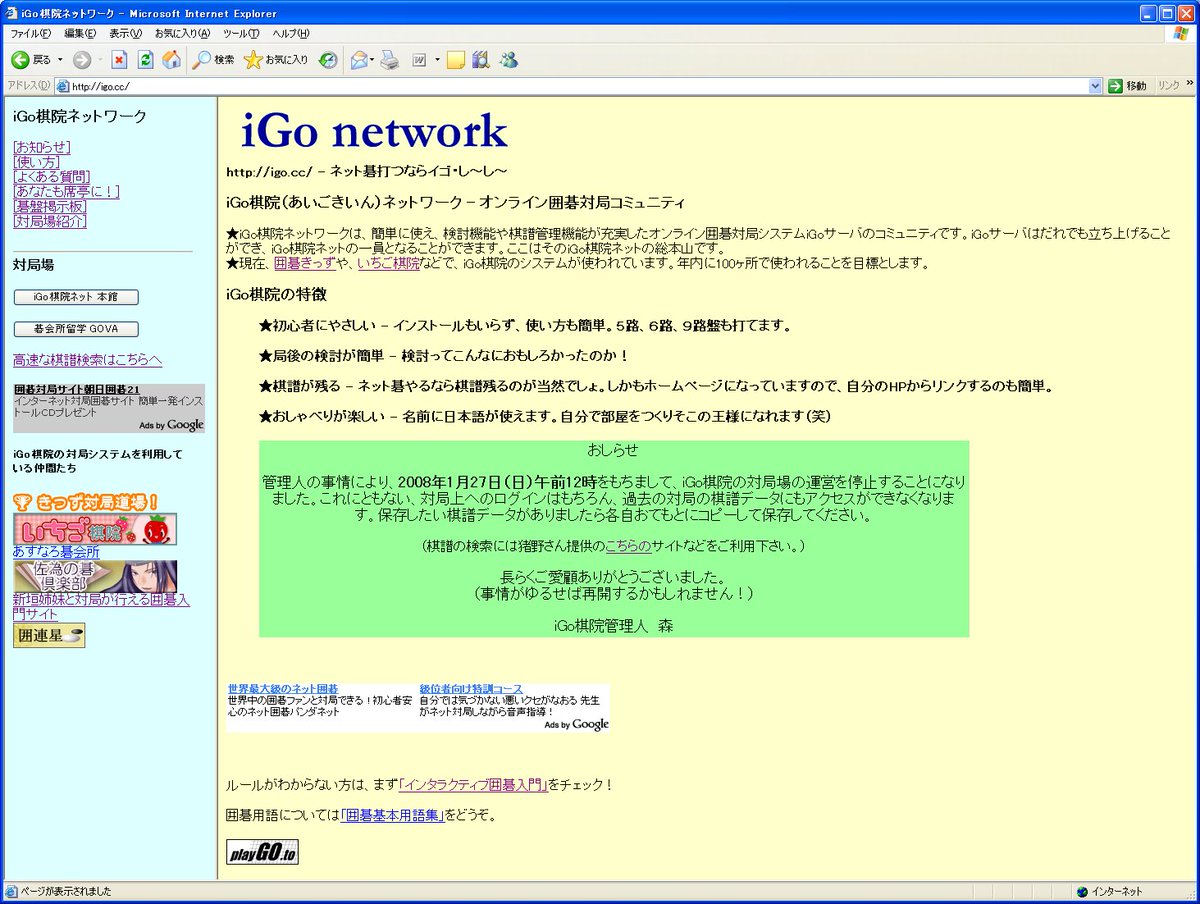
Task: Open the Search (検索) magnifier button
Action: (x=213, y=60)
